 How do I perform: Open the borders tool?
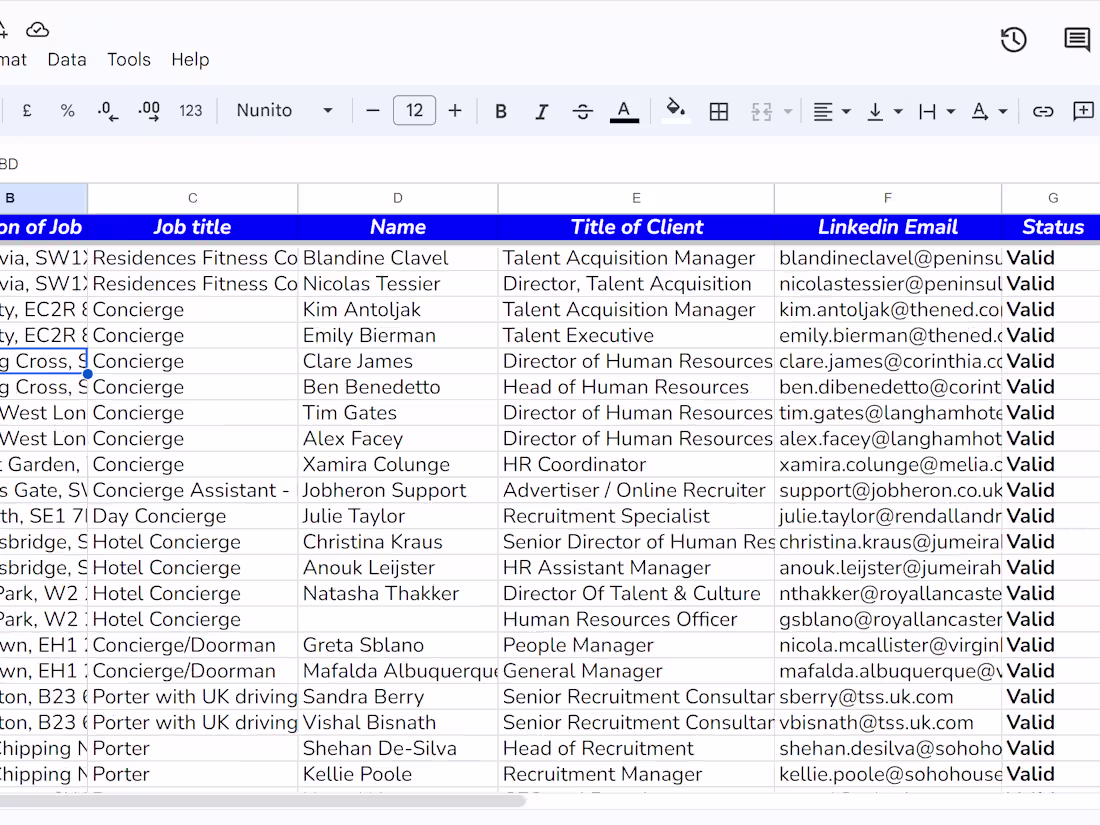[x=718, y=111]
